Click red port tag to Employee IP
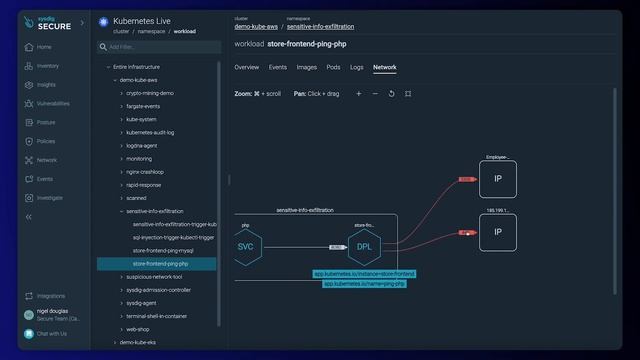 coord(467,180)
